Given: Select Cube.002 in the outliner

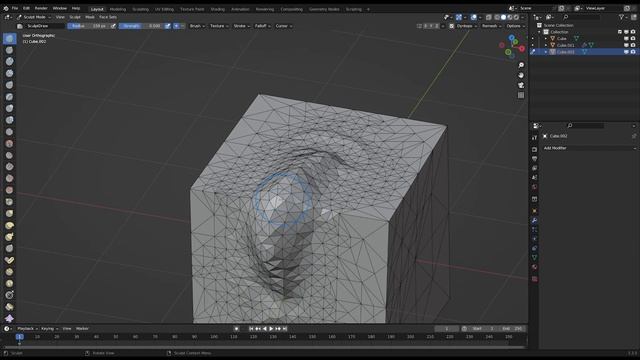Looking at the screenshot, I should coord(566,52).
